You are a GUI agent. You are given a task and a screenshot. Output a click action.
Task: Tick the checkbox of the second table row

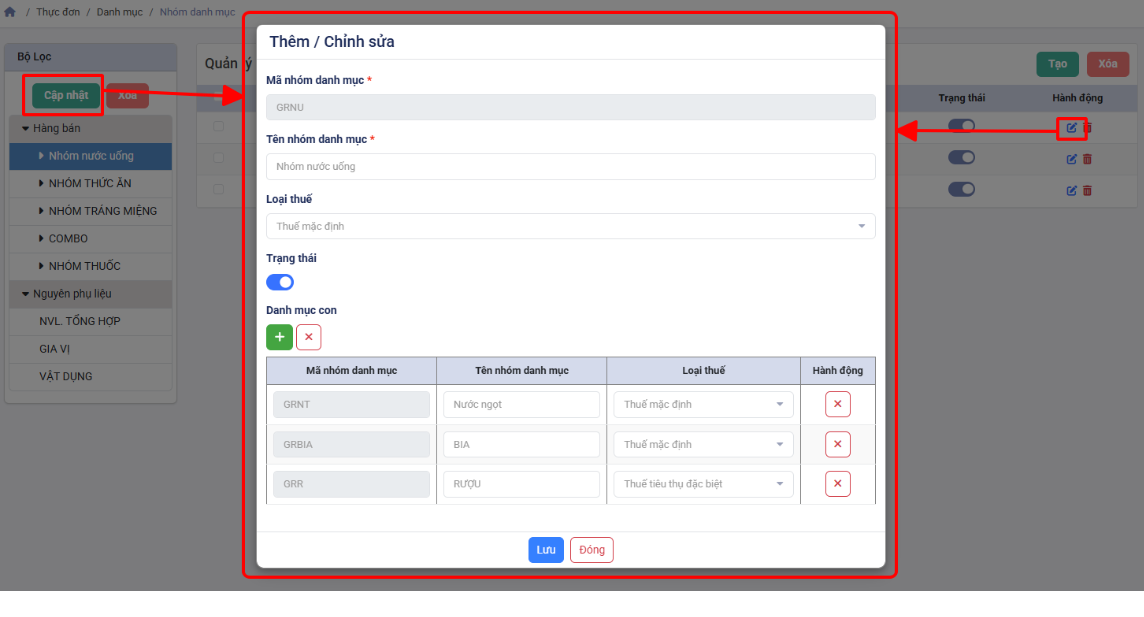(218, 158)
